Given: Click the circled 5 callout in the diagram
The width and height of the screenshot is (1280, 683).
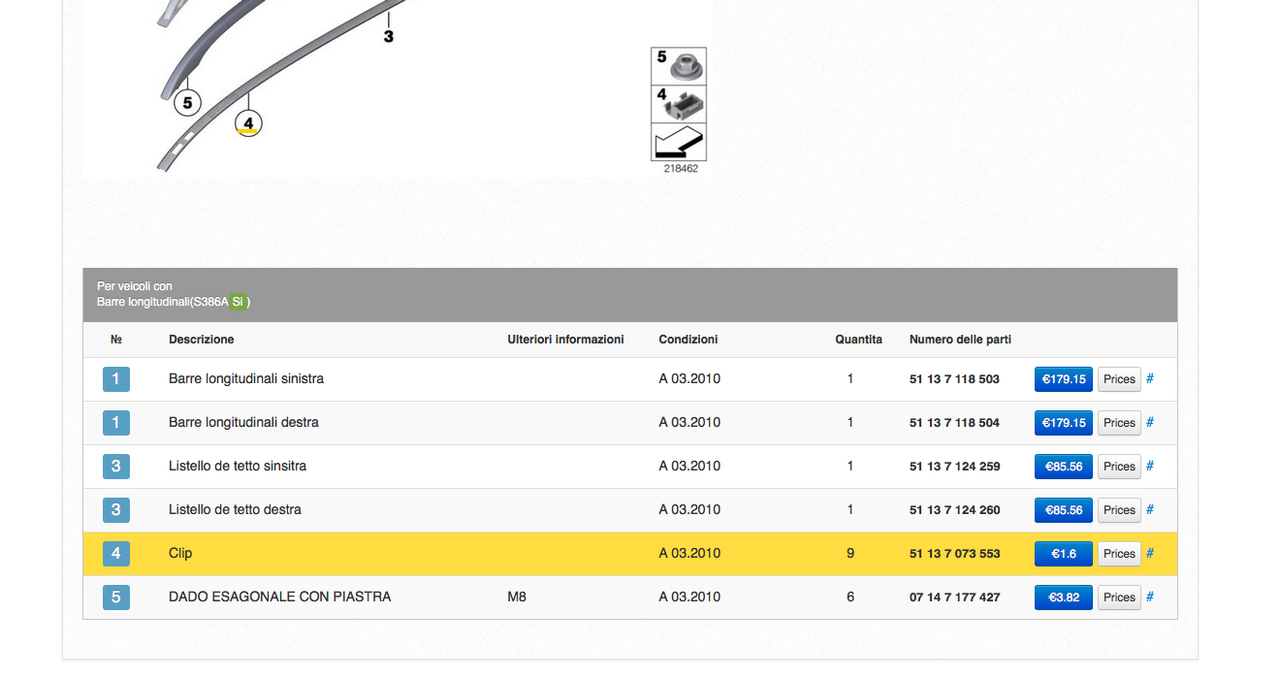Looking at the screenshot, I should click(187, 102).
